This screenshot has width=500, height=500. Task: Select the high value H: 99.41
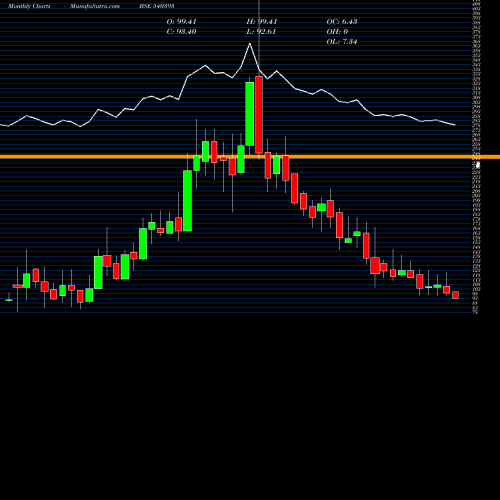pyautogui.click(x=262, y=22)
